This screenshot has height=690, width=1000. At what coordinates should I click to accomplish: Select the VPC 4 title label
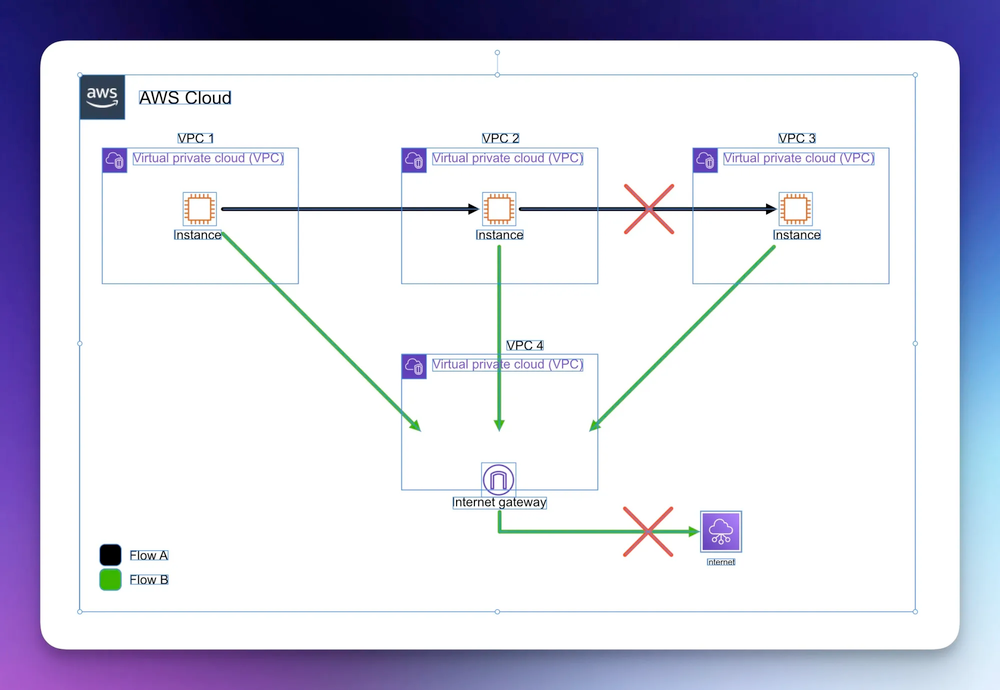[525, 345]
